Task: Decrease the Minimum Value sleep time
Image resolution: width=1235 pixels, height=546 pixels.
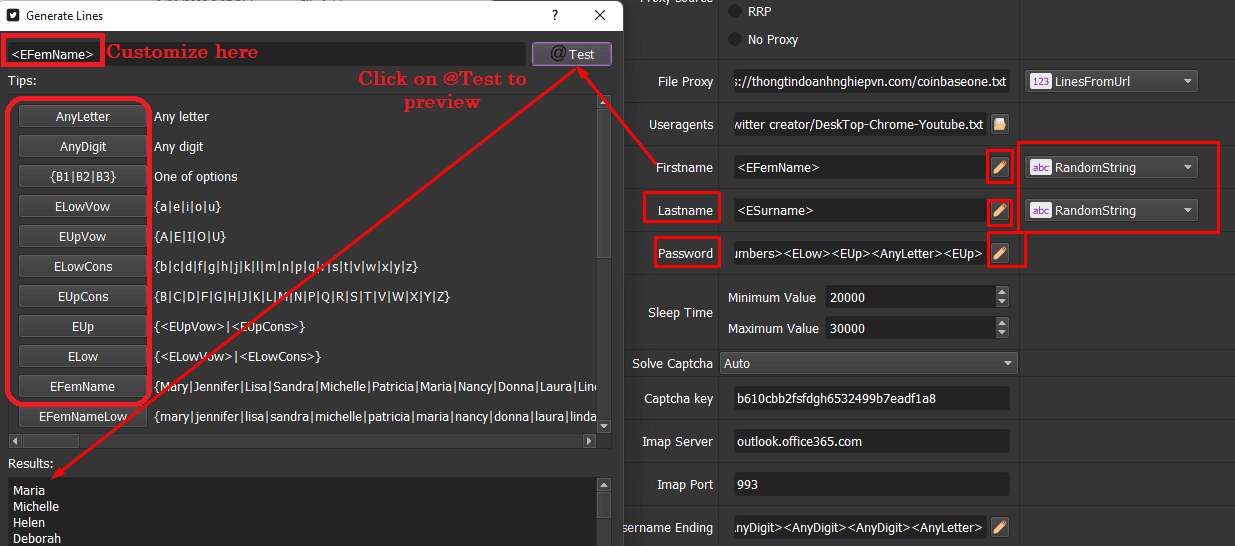Action: 1002,303
